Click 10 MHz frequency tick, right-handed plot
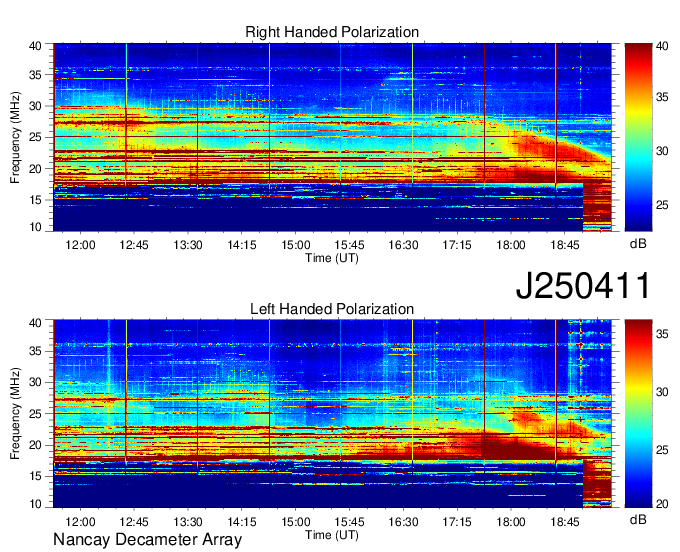Screen dimensions: 680x552 tap(35, 227)
